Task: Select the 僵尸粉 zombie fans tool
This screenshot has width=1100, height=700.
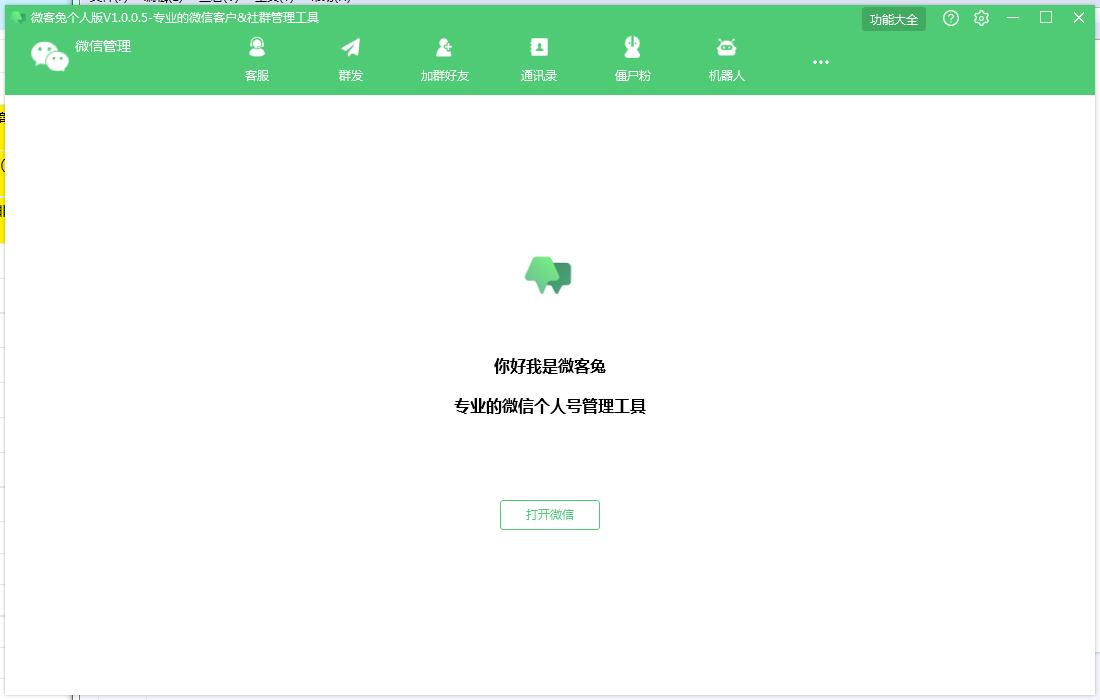Action: (x=633, y=59)
